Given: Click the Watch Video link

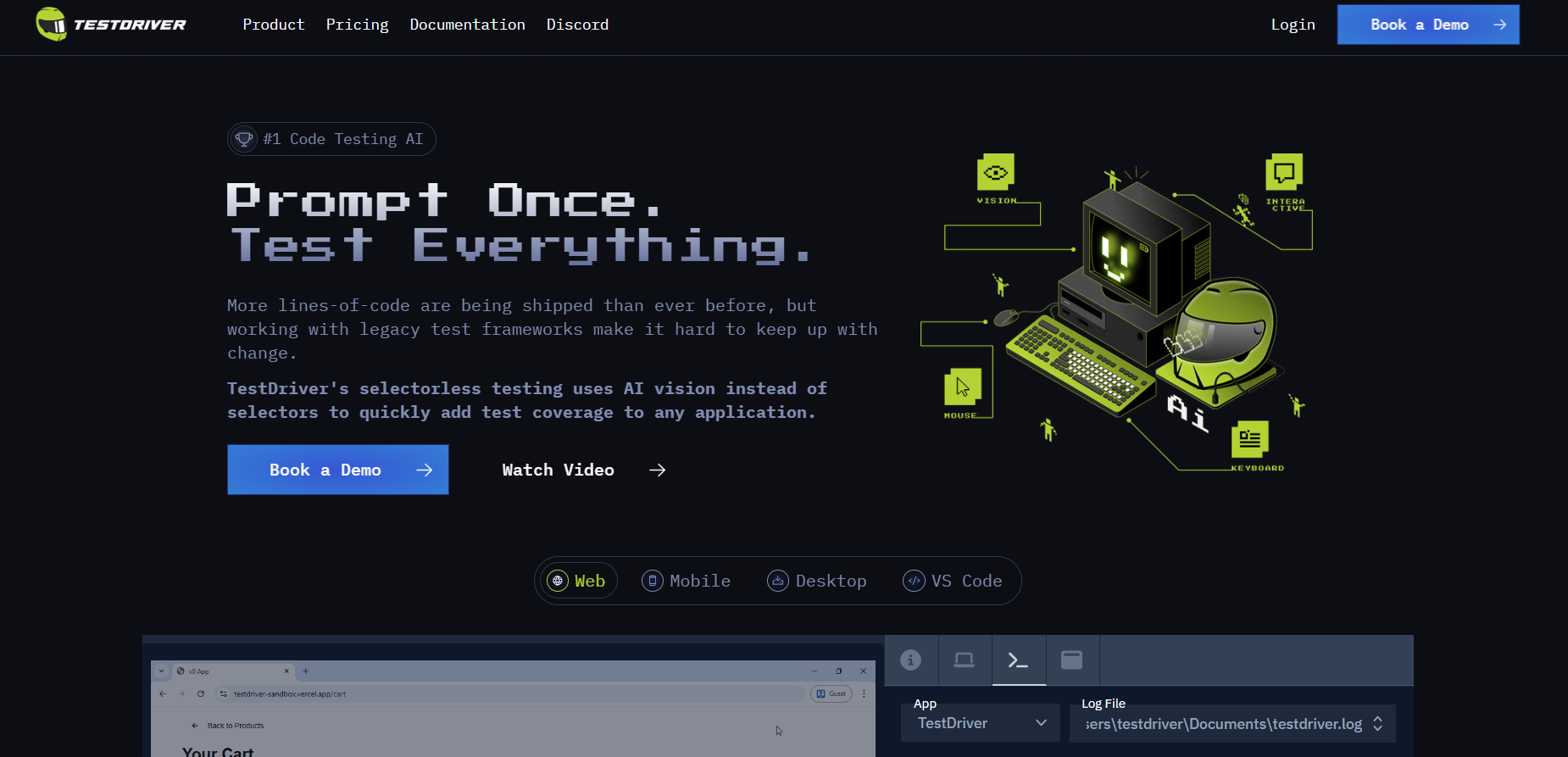Looking at the screenshot, I should (559, 470).
